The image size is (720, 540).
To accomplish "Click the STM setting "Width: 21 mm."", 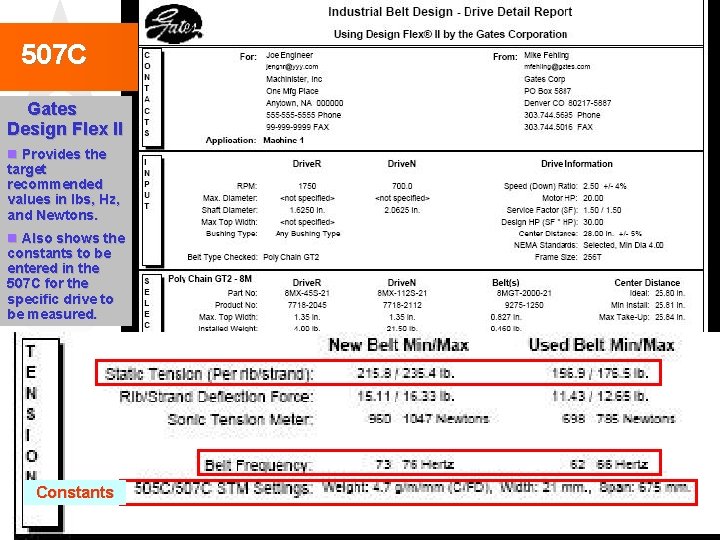I will (546, 488).
